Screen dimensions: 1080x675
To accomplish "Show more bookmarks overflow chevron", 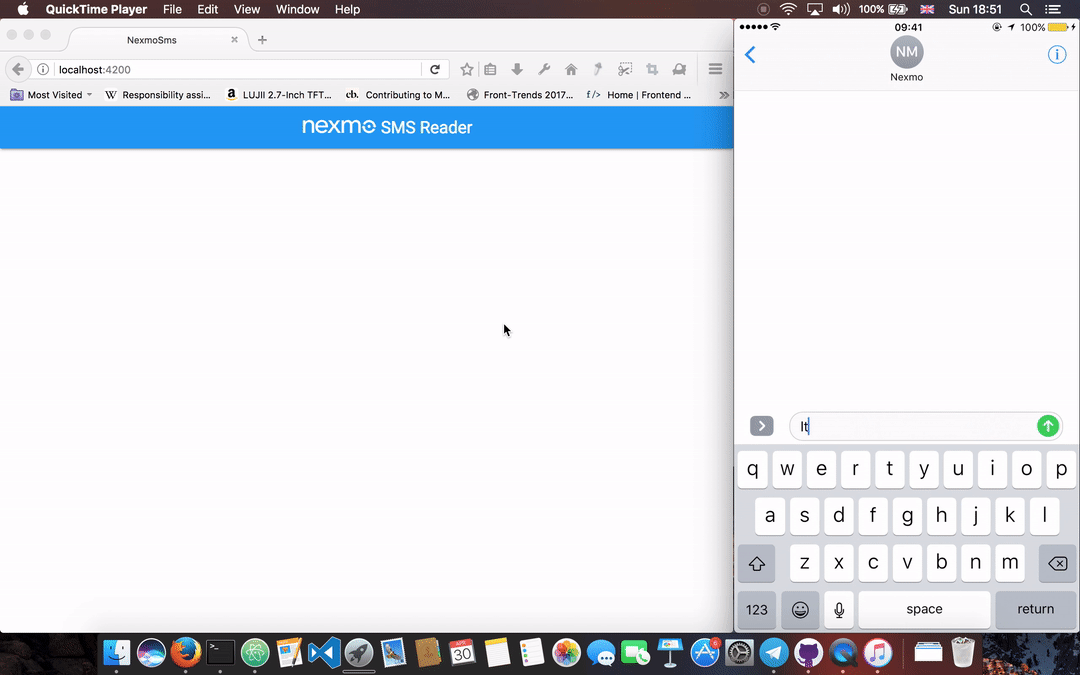I will click(x=723, y=95).
